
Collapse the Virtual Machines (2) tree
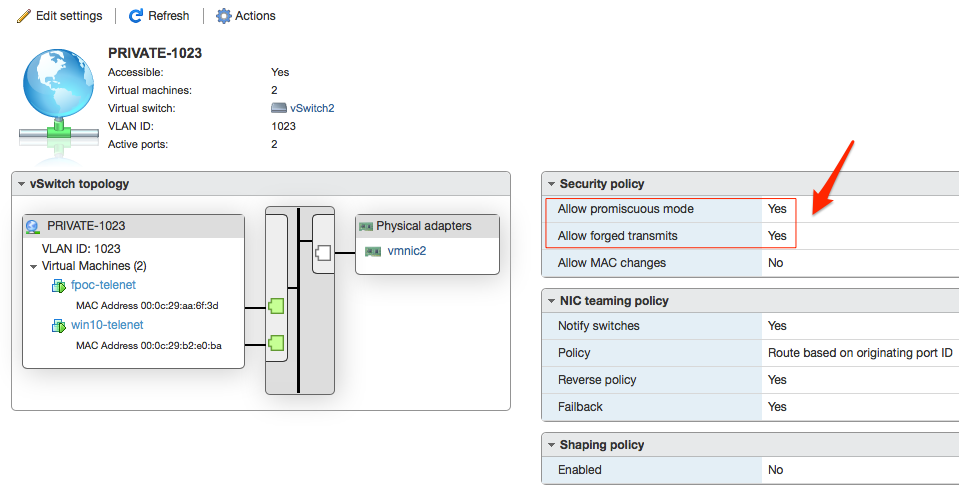pos(33,267)
